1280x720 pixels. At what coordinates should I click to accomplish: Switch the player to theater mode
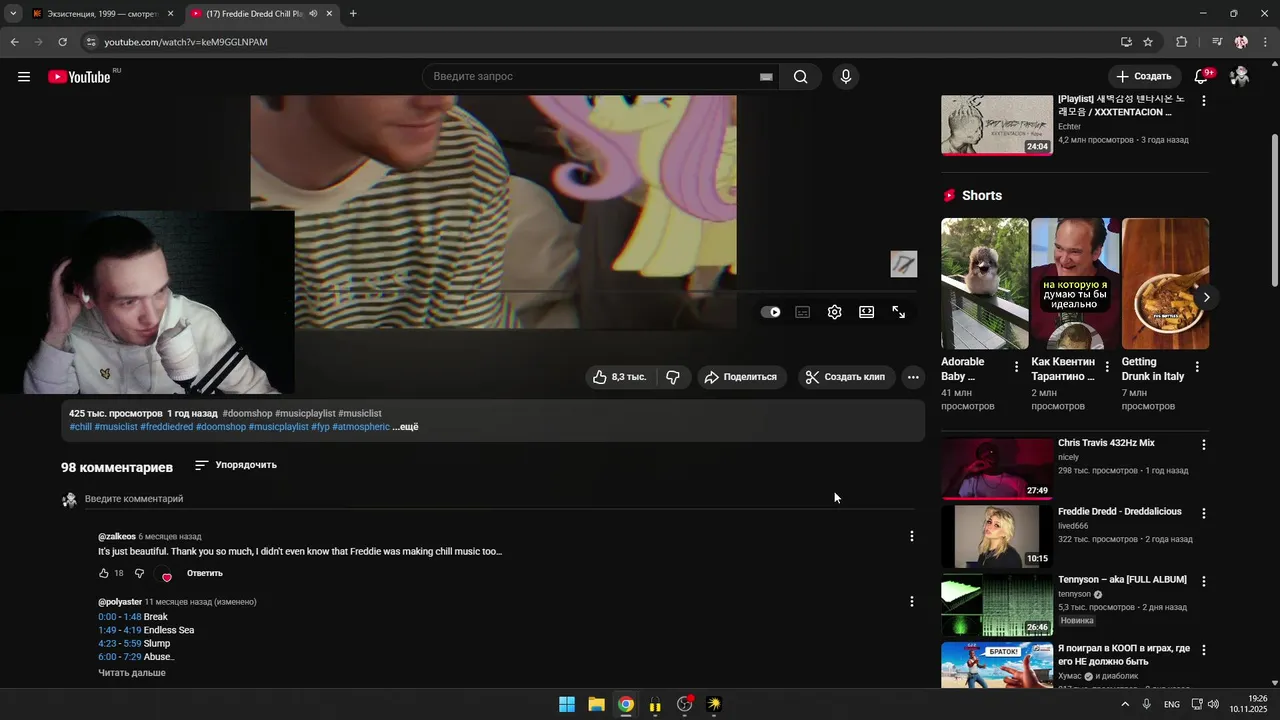pyautogui.click(x=867, y=312)
